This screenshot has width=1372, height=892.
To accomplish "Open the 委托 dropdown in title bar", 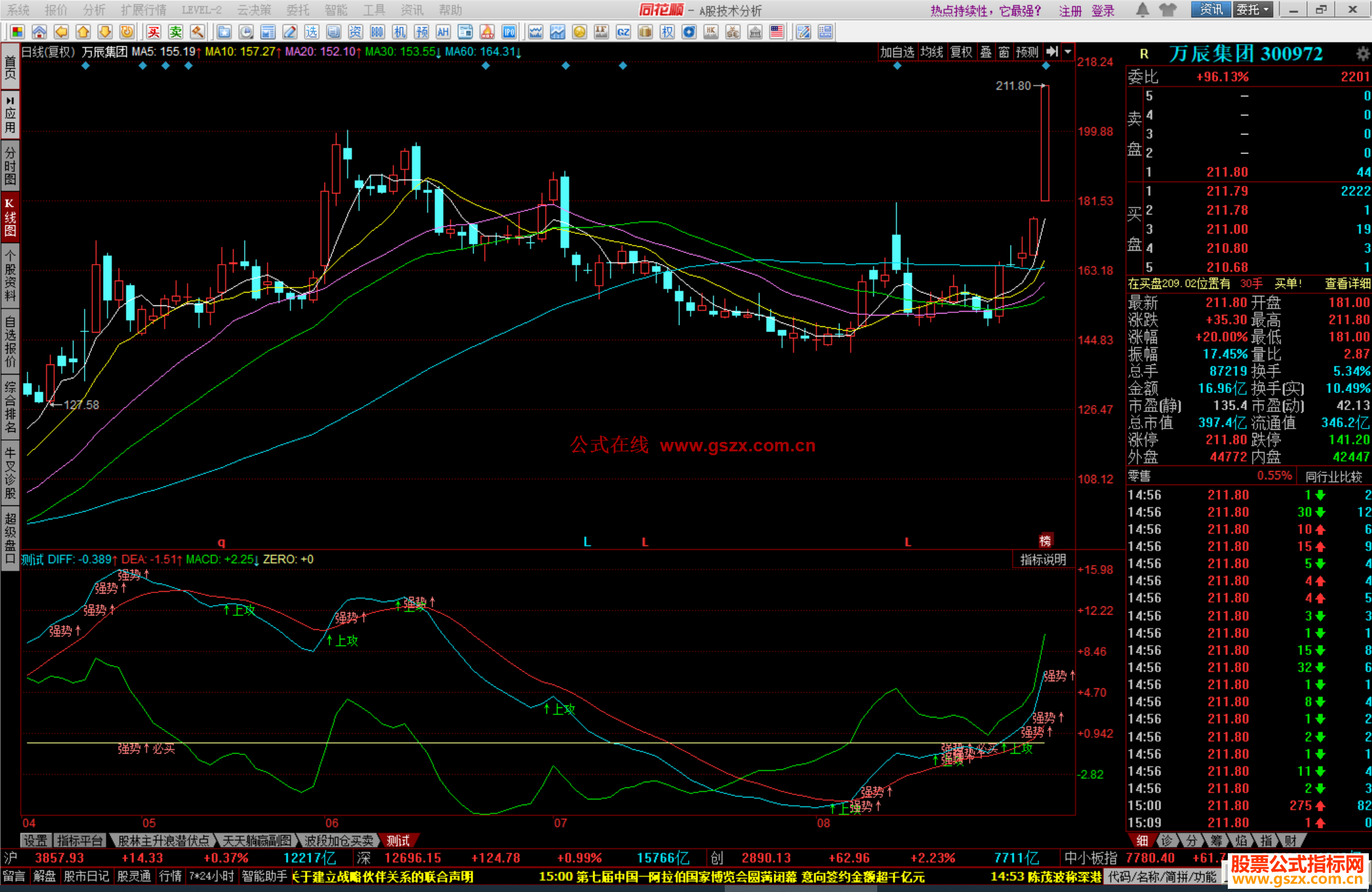I will coord(1253,10).
